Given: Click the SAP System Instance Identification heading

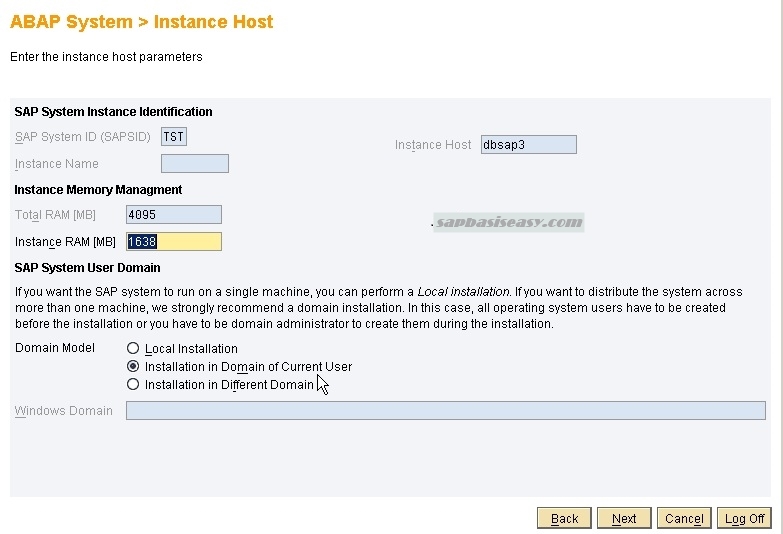Looking at the screenshot, I should [x=113, y=112].
